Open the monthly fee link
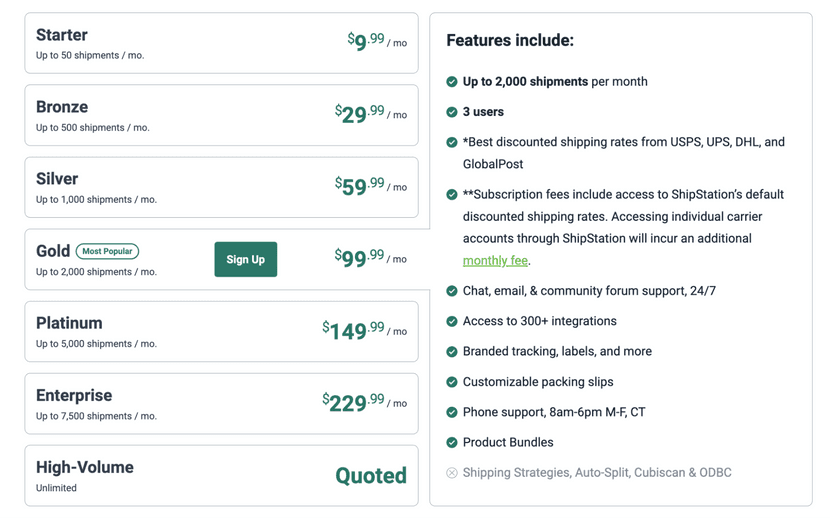 [x=495, y=261]
